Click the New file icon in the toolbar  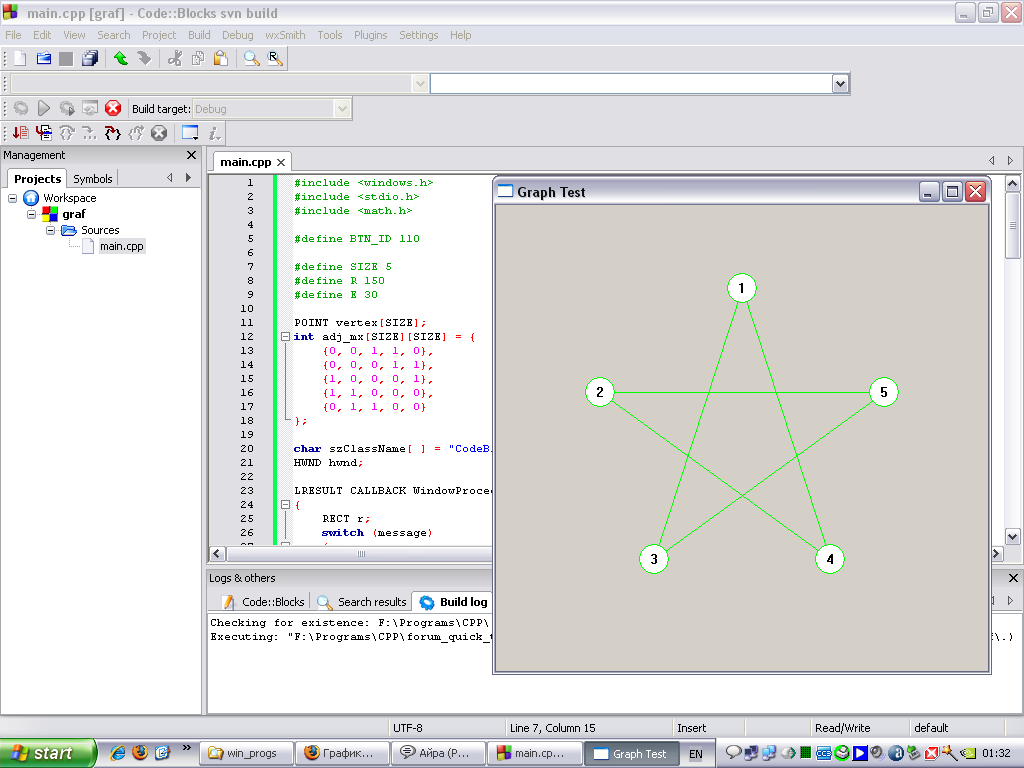click(20, 59)
